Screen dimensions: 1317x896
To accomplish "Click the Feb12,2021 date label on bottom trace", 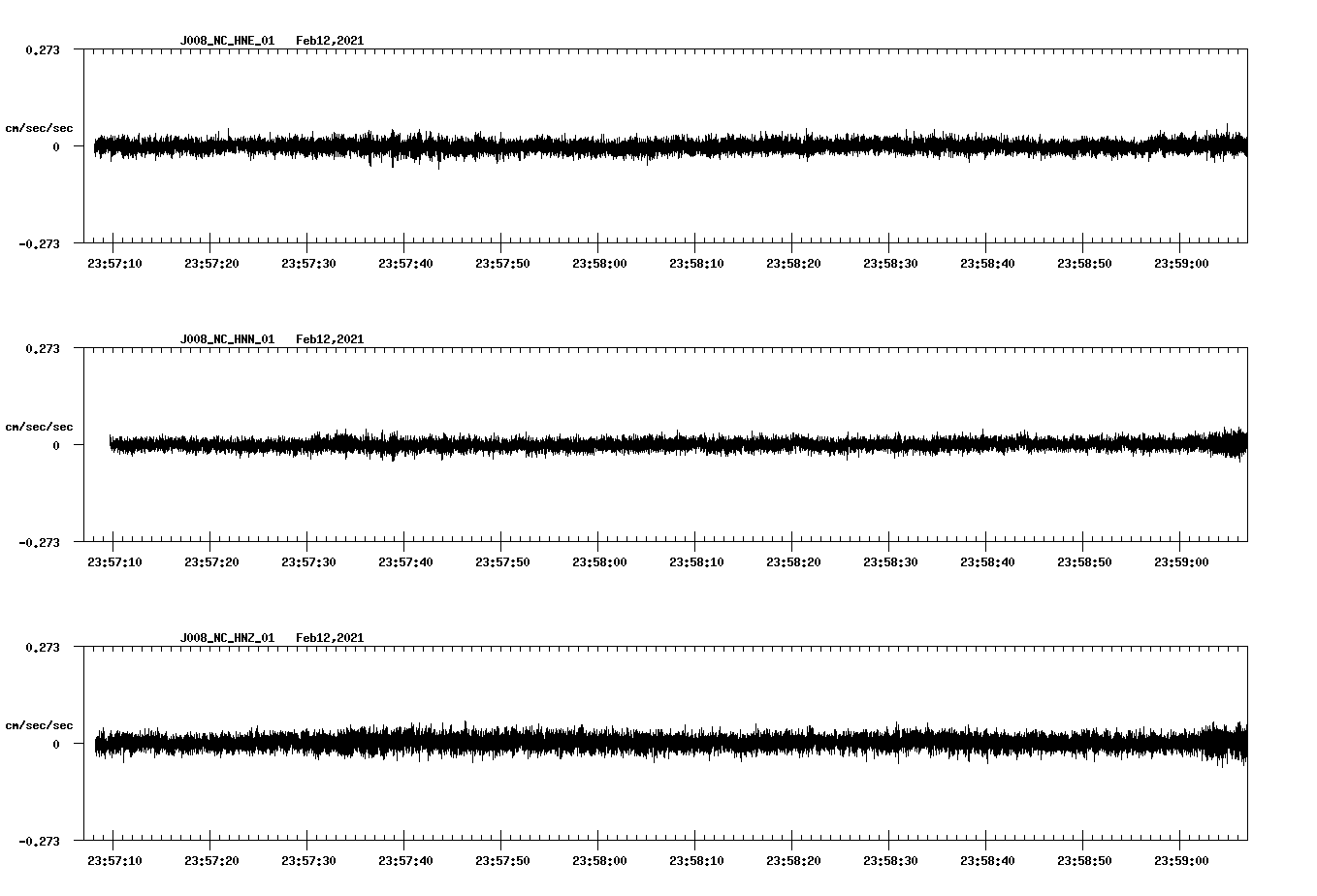I will 330,636.
